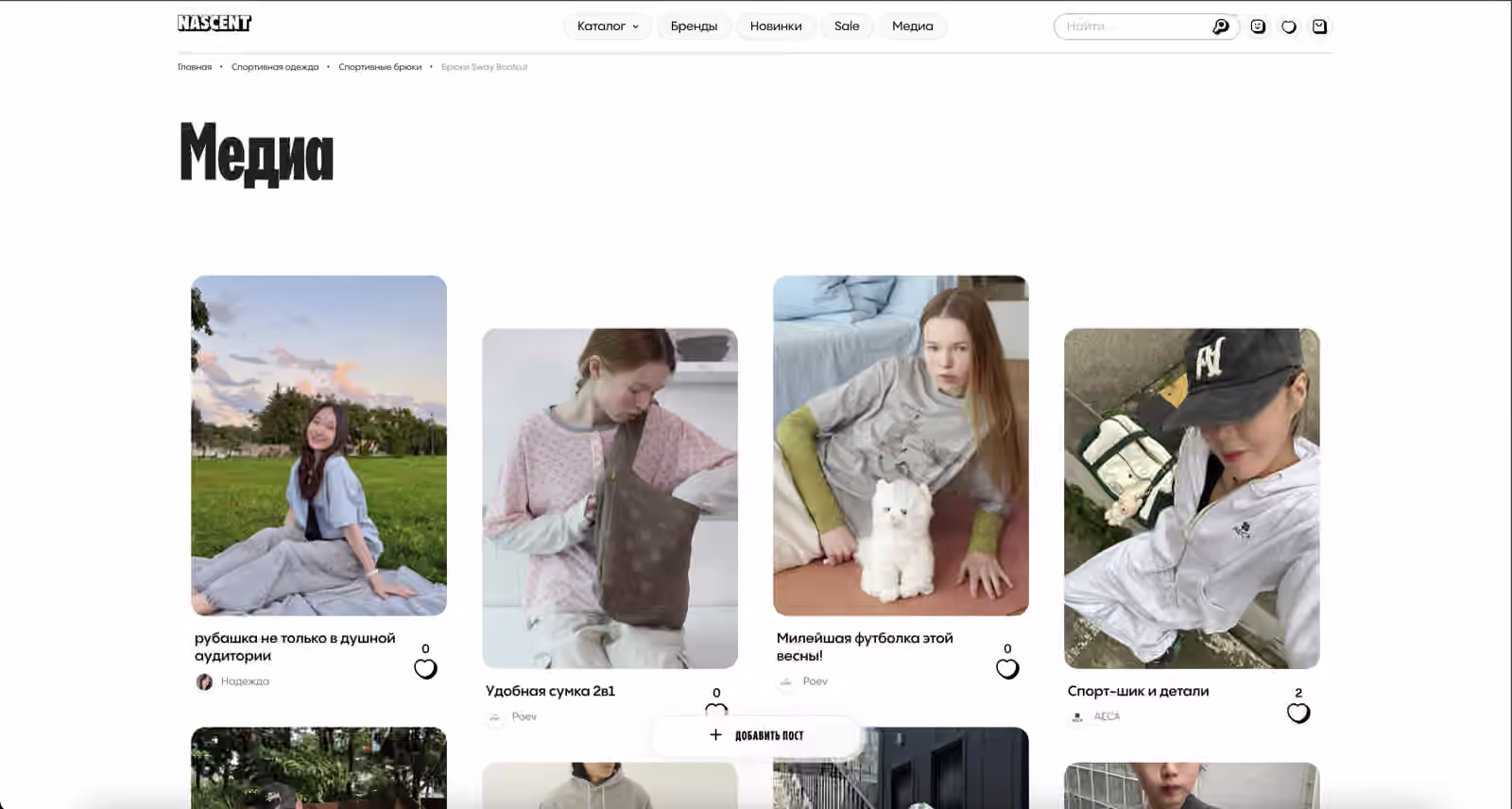Open the post title «Удобная сумка 2в1»
Image resolution: width=1512 pixels, height=809 pixels.
(x=550, y=692)
